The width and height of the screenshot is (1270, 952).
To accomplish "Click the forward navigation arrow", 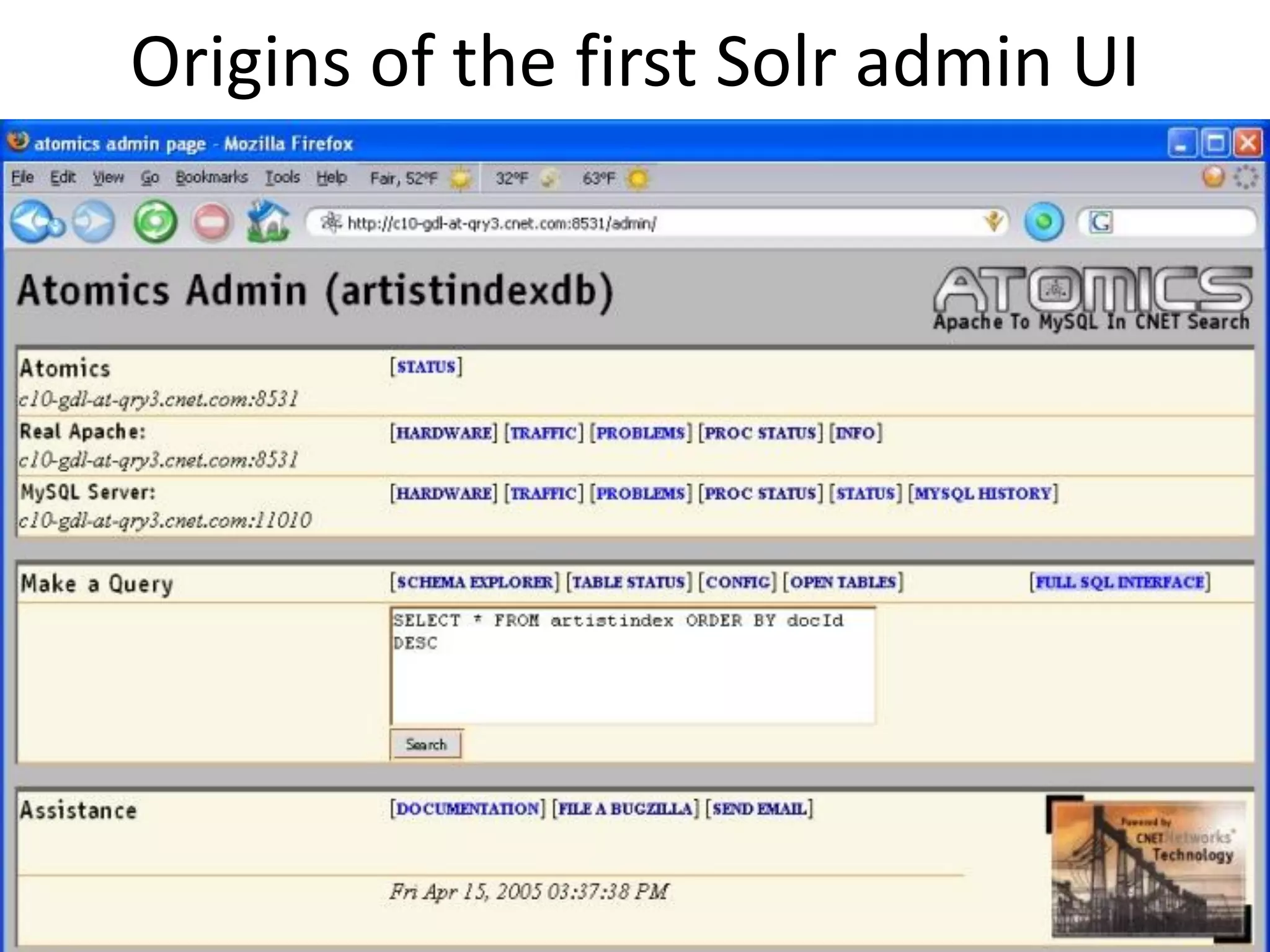I will point(94,222).
